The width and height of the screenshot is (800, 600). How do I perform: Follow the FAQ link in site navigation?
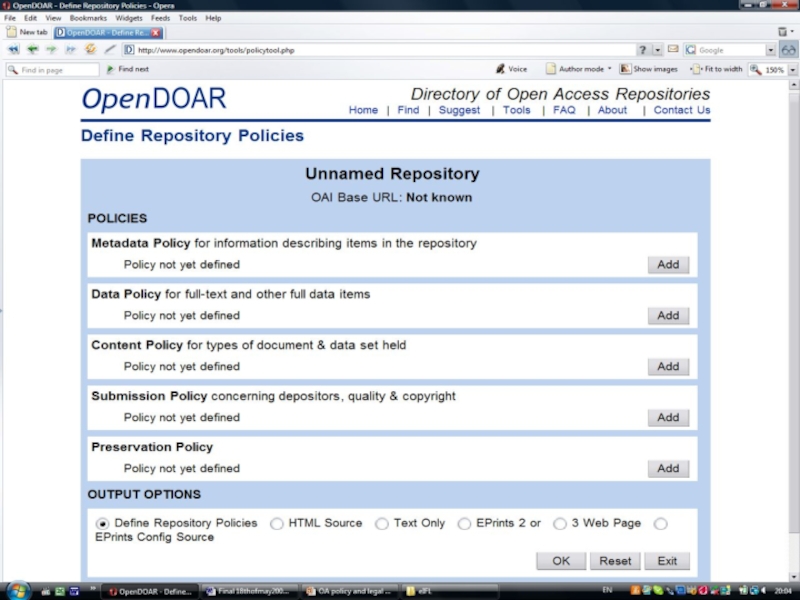click(564, 110)
